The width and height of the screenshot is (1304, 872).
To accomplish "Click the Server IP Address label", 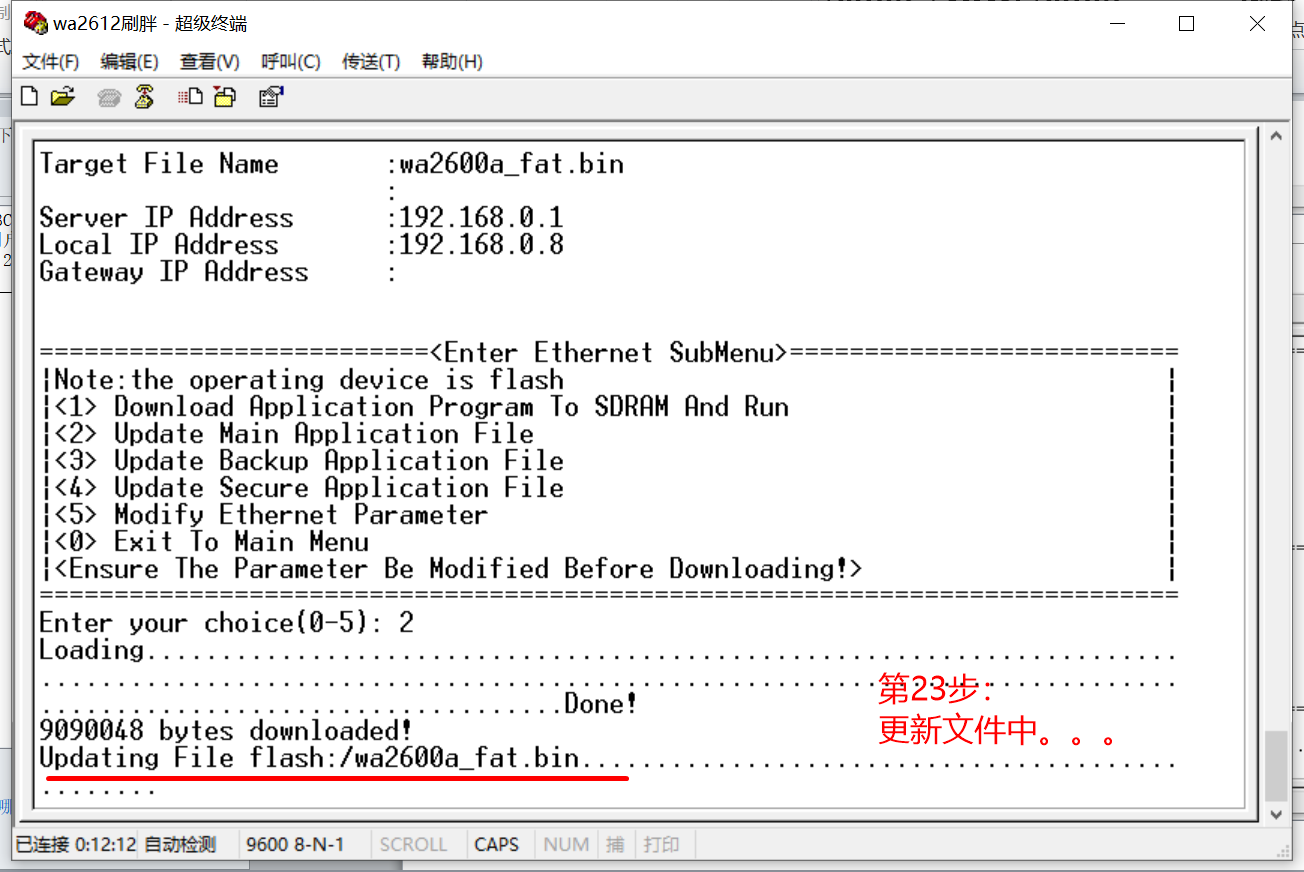I will [x=166, y=218].
